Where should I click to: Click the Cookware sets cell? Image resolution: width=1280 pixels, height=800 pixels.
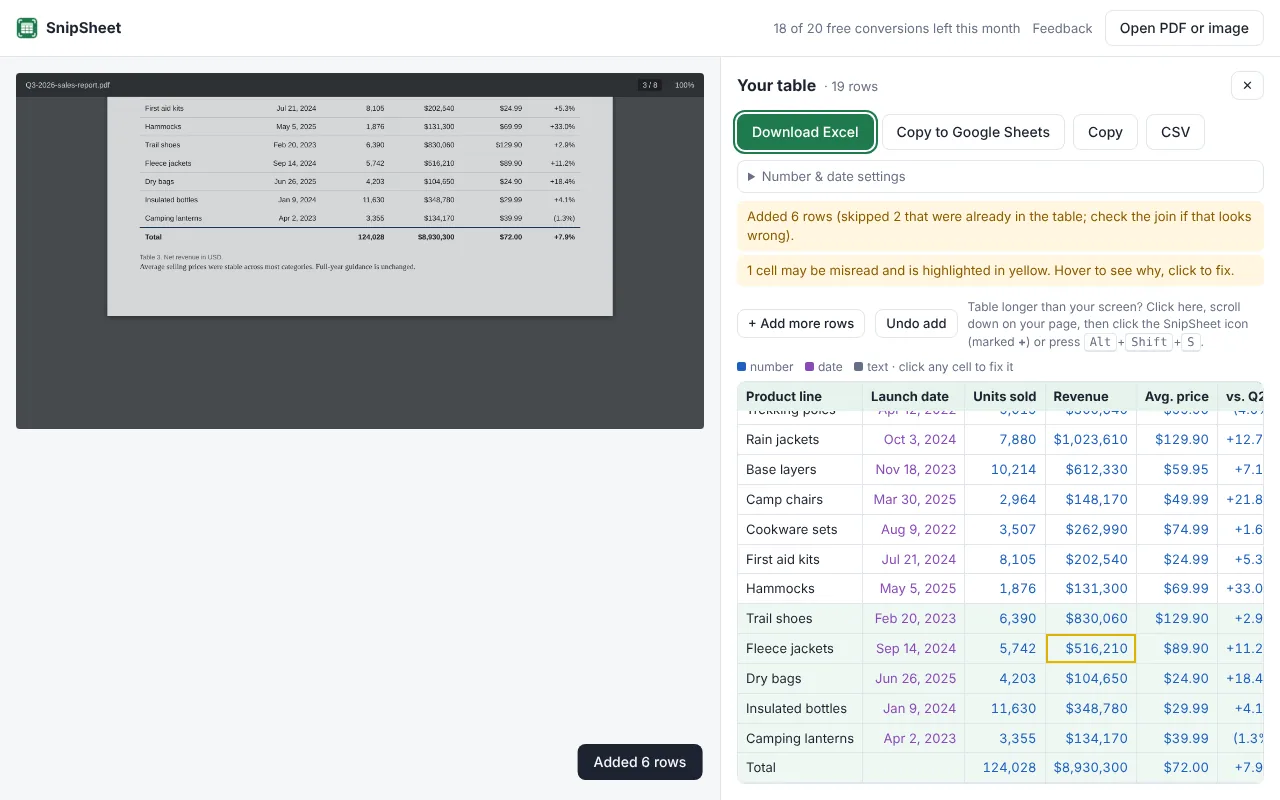click(800, 529)
